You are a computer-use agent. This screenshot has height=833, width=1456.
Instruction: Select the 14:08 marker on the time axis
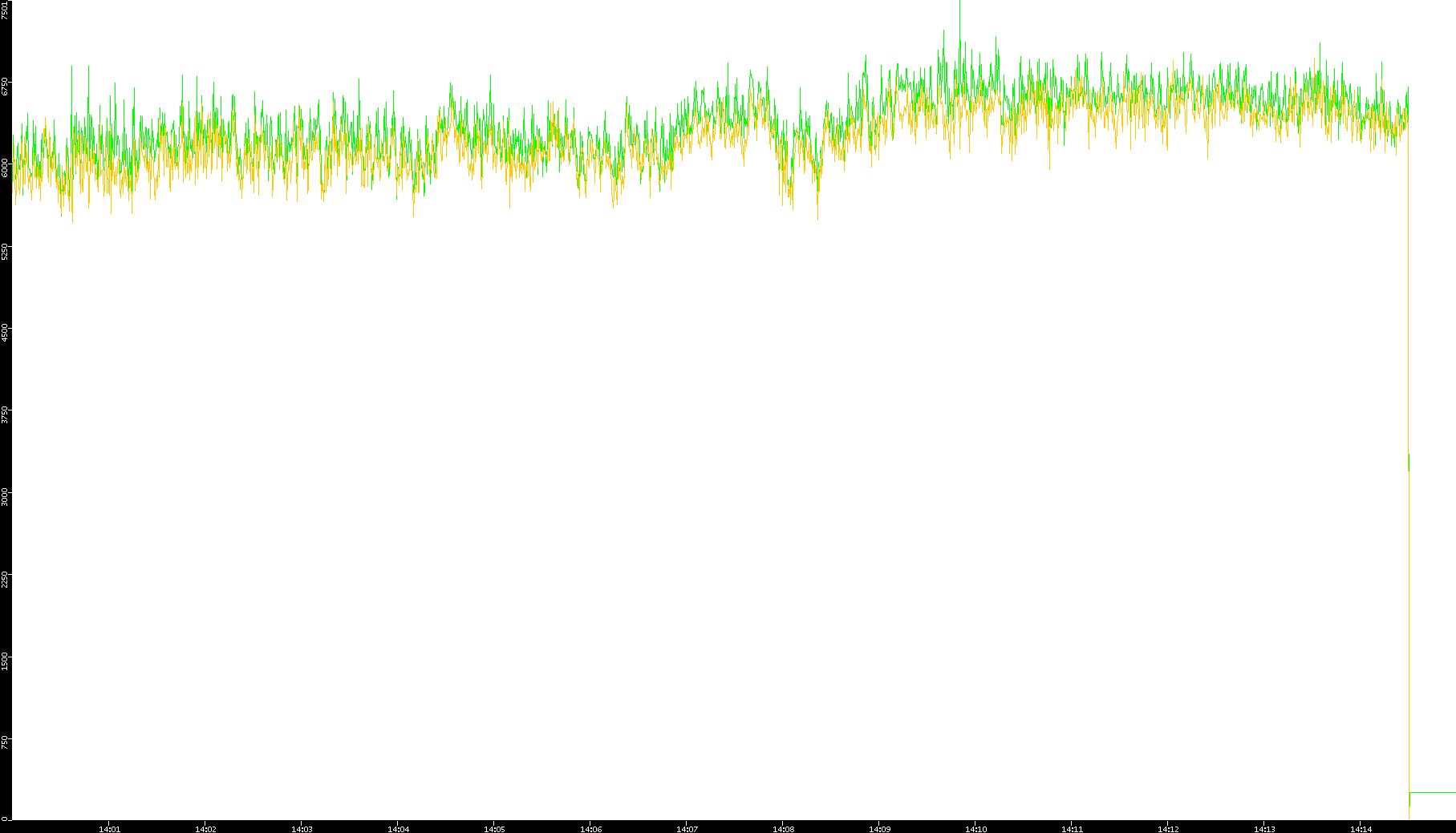click(x=783, y=829)
